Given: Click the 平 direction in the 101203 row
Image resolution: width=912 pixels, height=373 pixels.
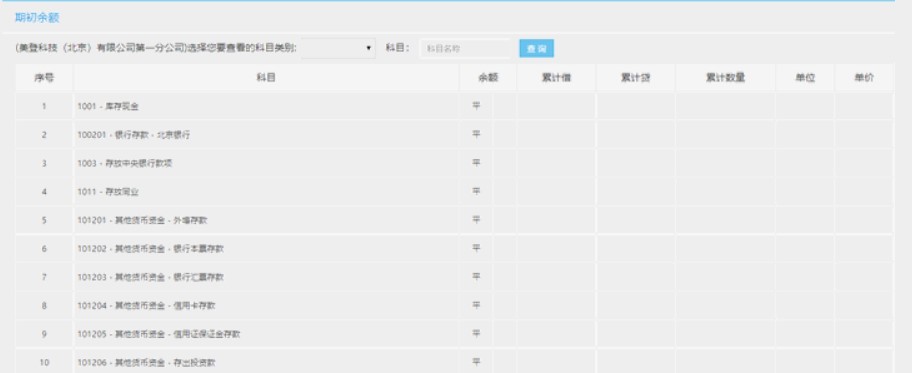Looking at the screenshot, I should 476,278.
